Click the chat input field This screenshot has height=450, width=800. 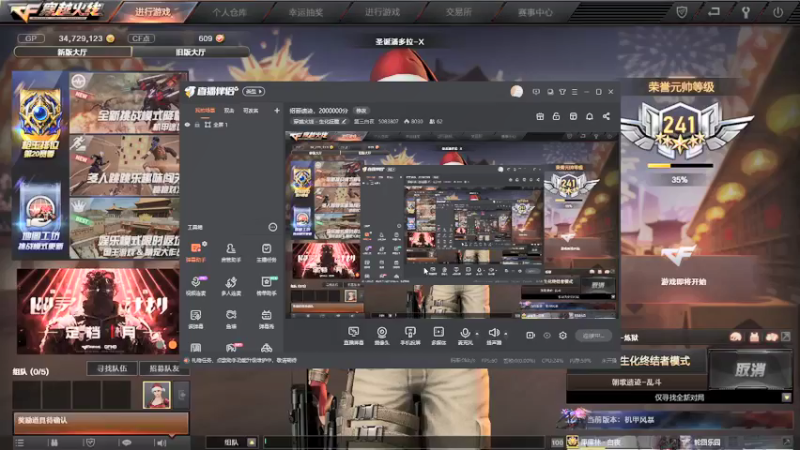(x=403, y=442)
